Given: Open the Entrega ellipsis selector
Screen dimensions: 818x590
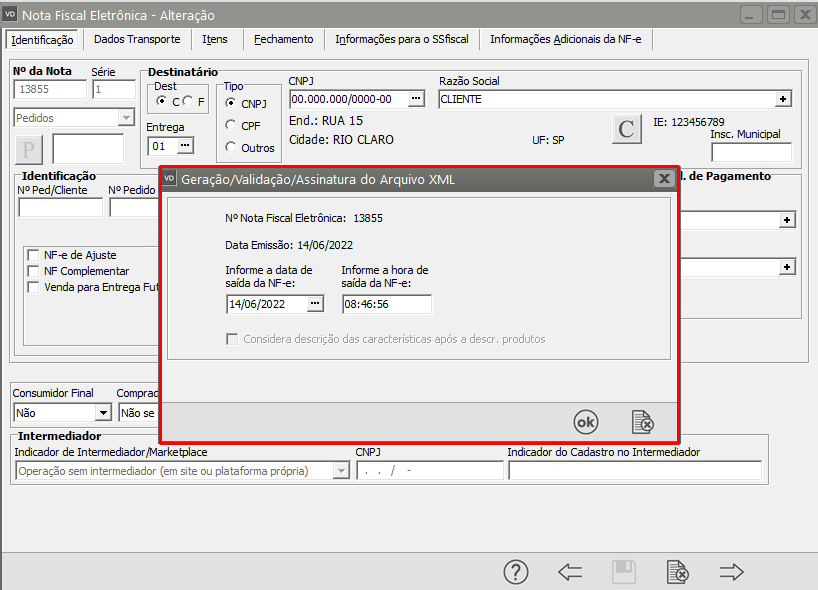Looking at the screenshot, I should coord(184,146).
